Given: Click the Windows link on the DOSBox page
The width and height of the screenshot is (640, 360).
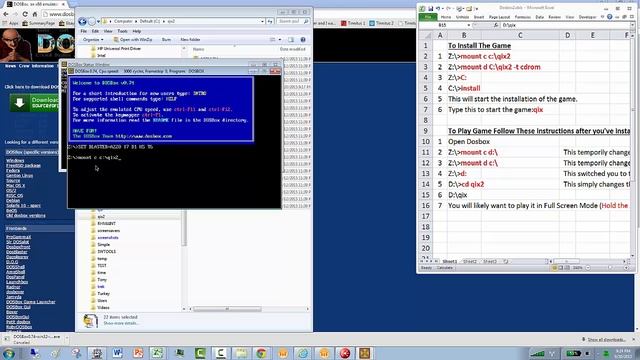Looking at the screenshot, I should click(15, 161).
